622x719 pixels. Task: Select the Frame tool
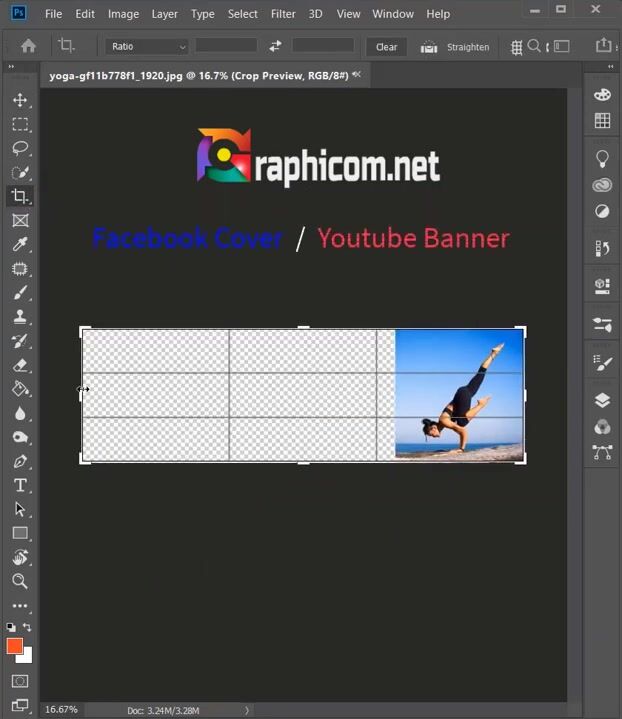pyautogui.click(x=20, y=221)
